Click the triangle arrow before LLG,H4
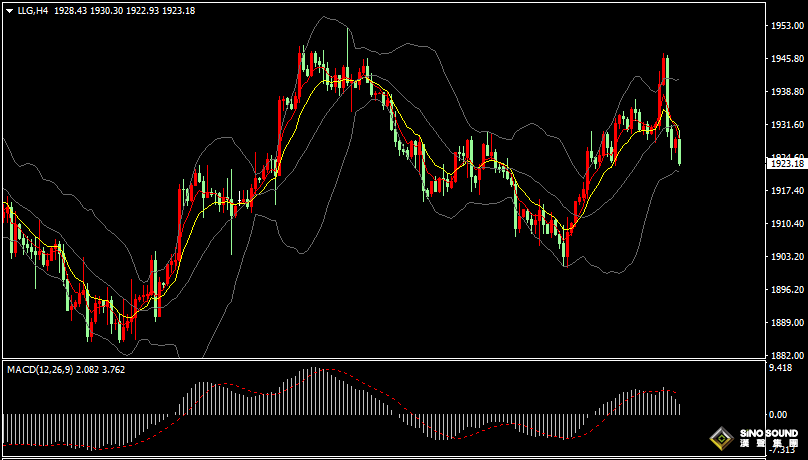This screenshot has width=808, height=460. coord(9,10)
